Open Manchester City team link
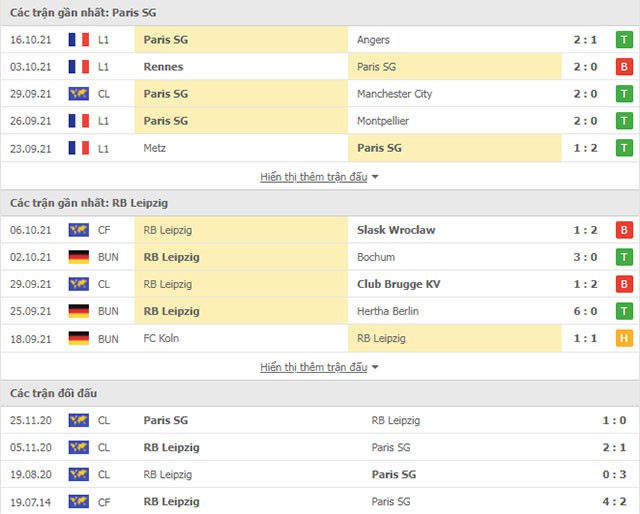This screenshot has height=514, width=640. [394, 94]
